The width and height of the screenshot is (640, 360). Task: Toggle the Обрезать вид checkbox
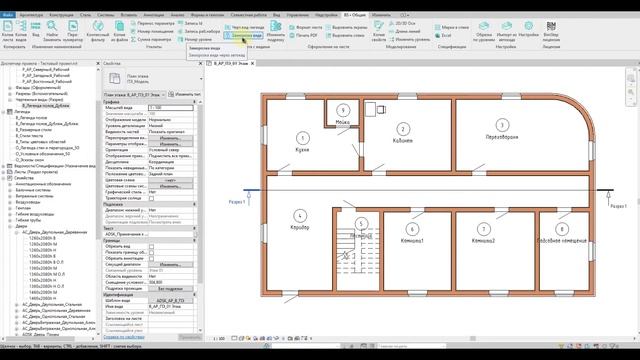click(x=151, y=247)
